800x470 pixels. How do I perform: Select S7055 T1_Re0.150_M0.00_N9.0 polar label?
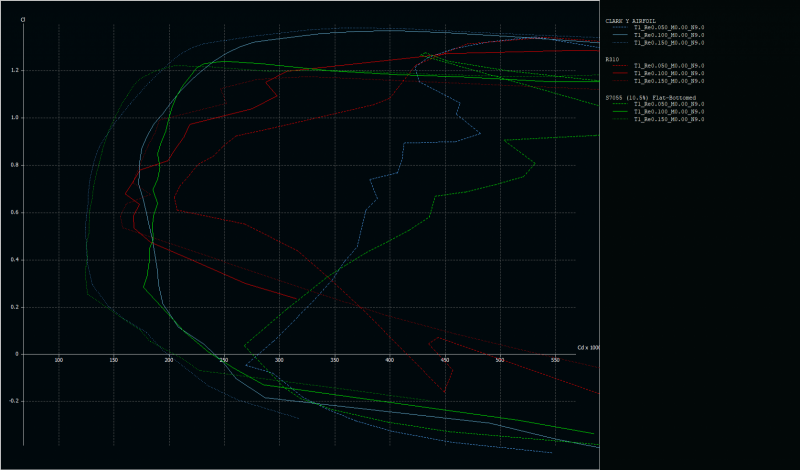(x=668, y=120)
